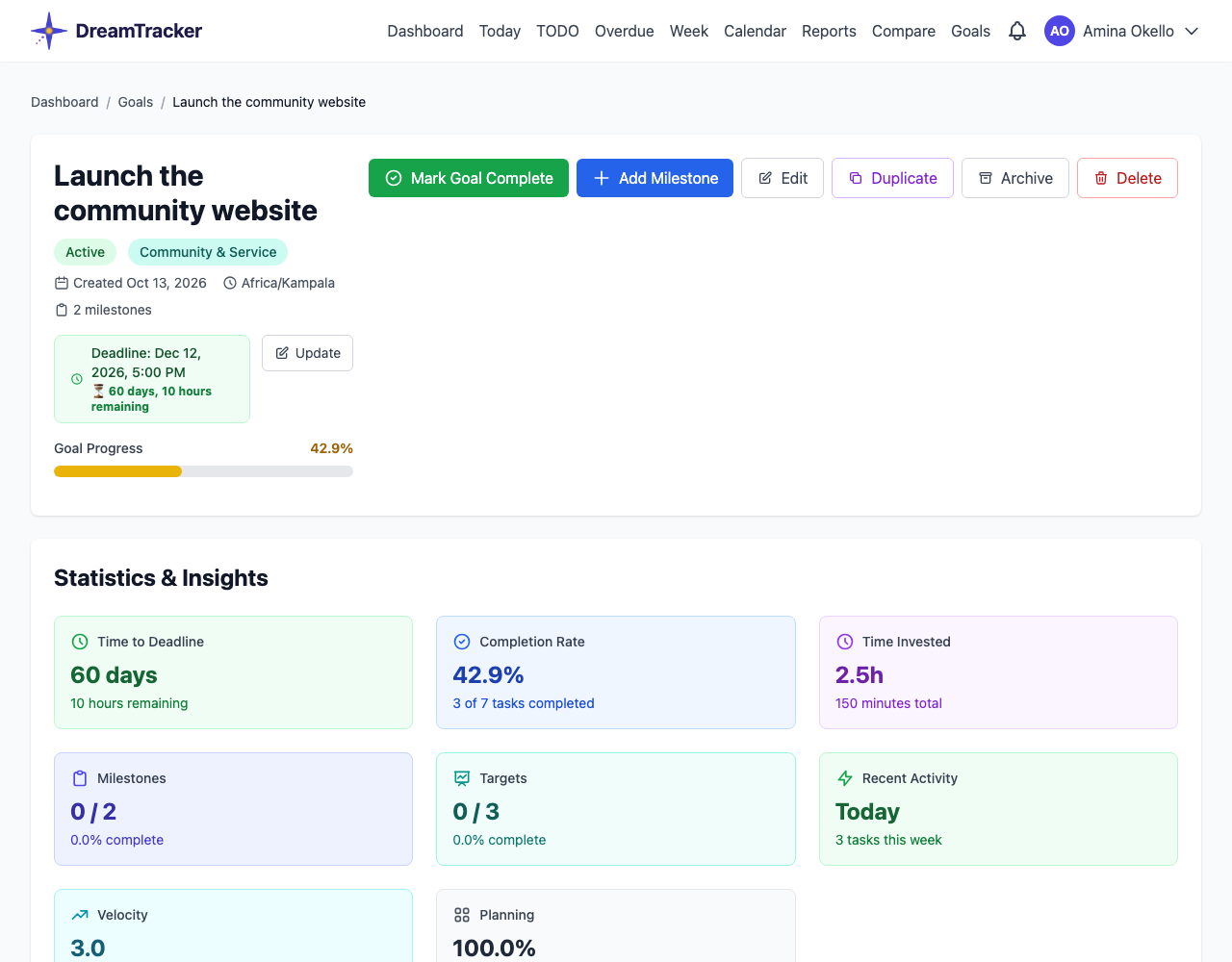1232x962 pixels.
Task: Duplicate the goal
Action: tap(892, 178)
